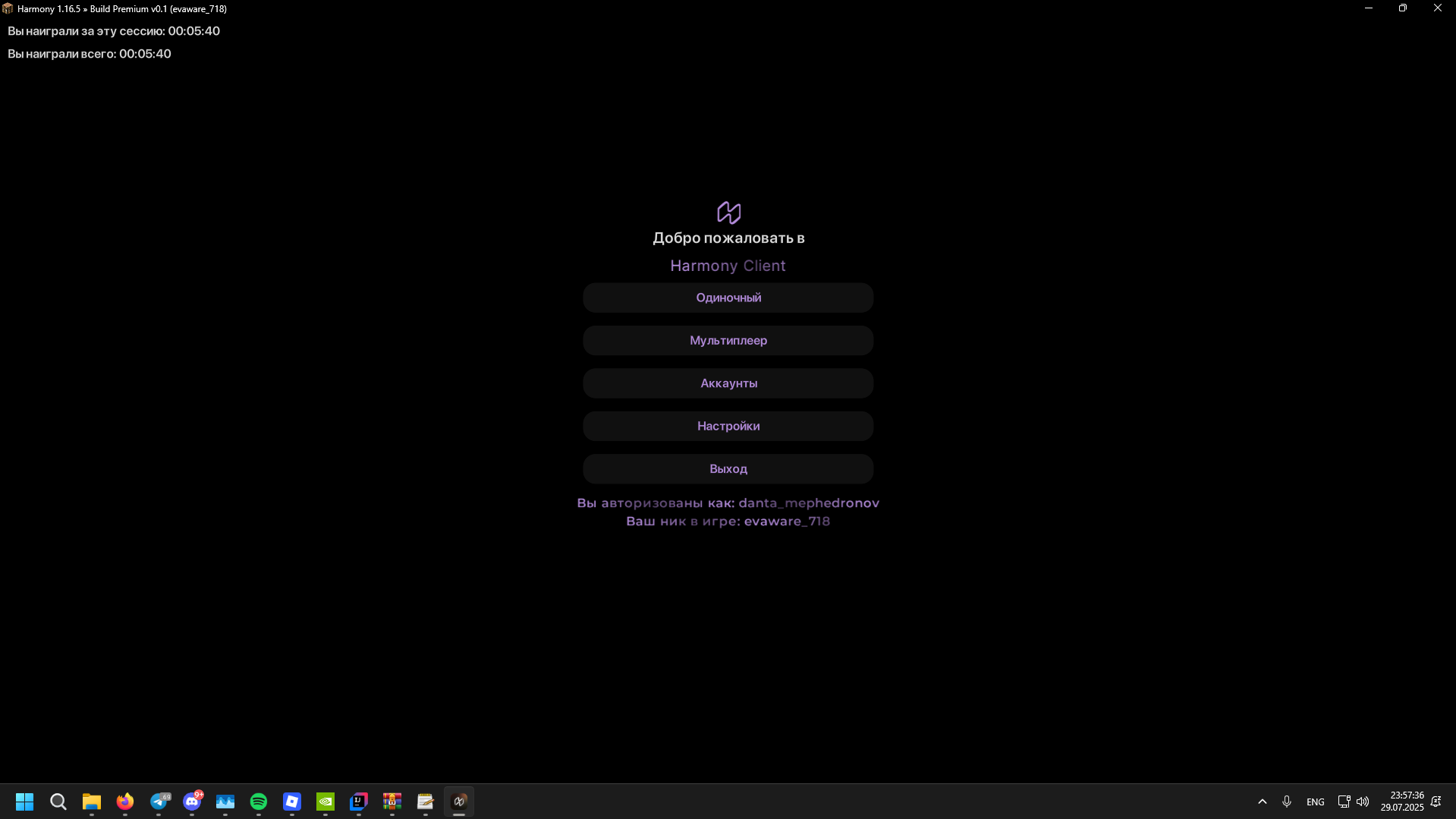The image size is (1456, 819).
Task: Switch to Firefox in the taskbar
Action: tap(125, 802)
